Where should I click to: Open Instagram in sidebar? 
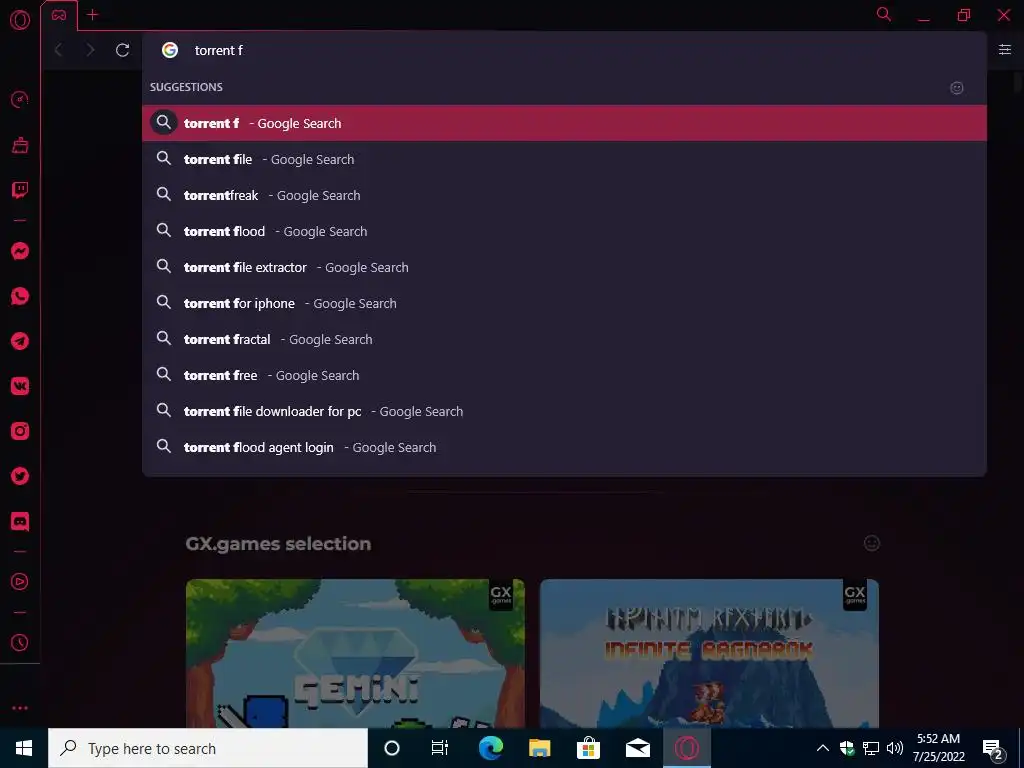point(20,431)
